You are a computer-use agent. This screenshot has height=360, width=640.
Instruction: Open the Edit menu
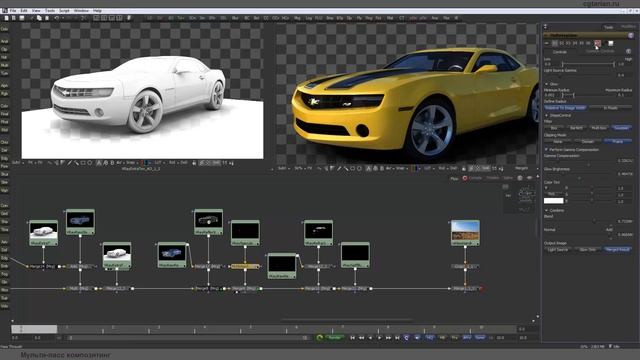pos(24,11)
